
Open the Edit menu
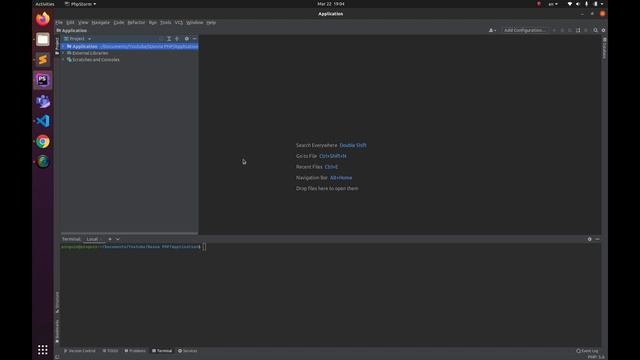coord(70,22)
